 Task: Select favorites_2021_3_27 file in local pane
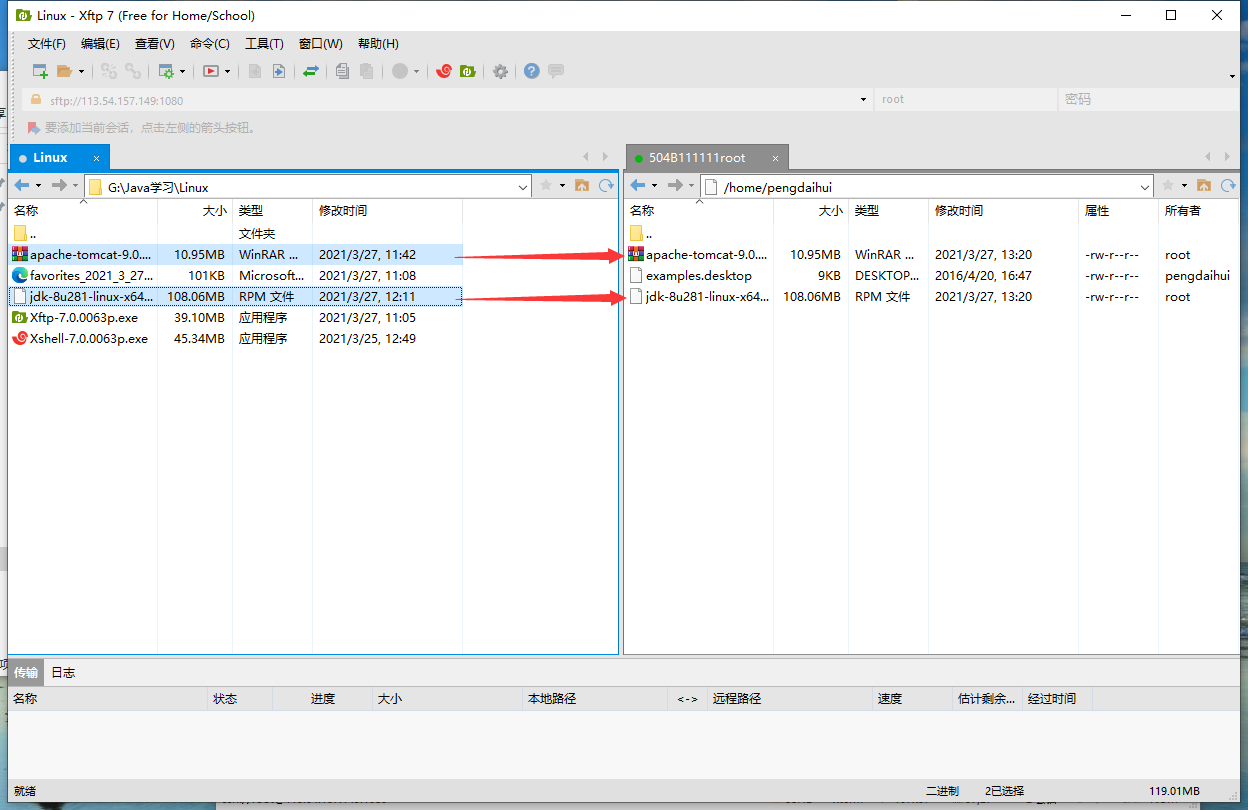click(x=92, y=275)
